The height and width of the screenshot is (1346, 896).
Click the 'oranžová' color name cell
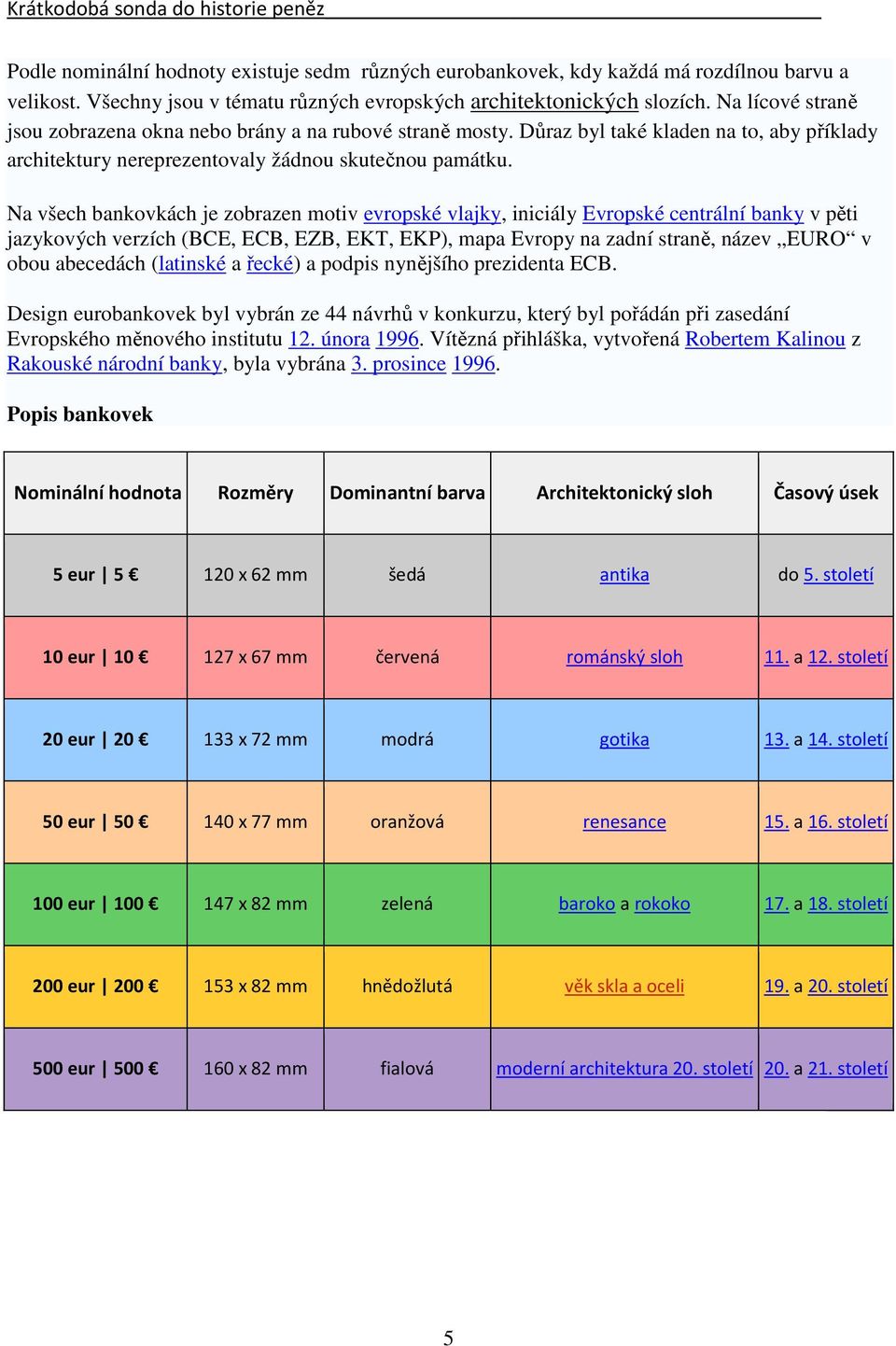pos(407,821)
